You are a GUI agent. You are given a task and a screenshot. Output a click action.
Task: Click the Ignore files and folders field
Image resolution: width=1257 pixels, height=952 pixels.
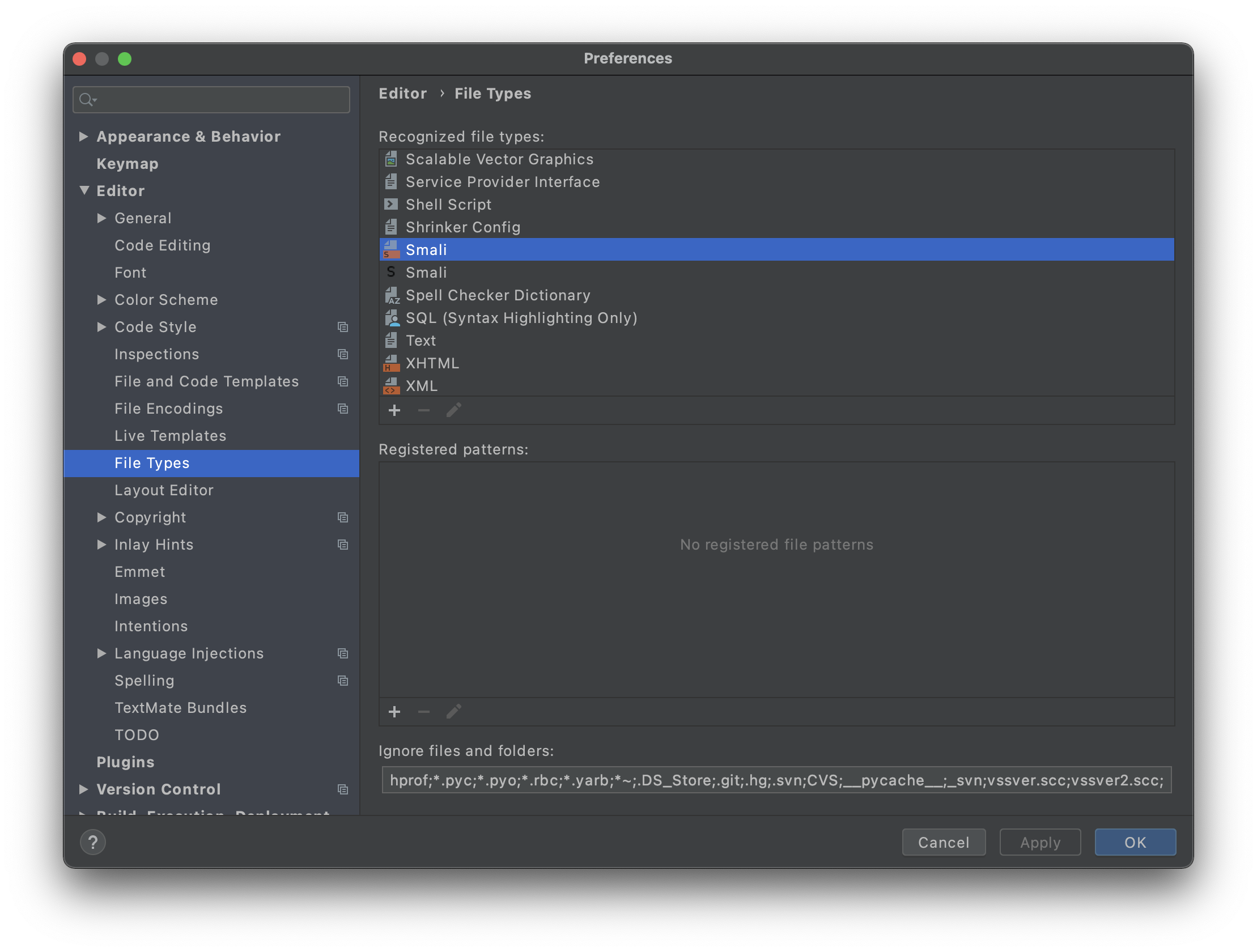click(776, 780)
